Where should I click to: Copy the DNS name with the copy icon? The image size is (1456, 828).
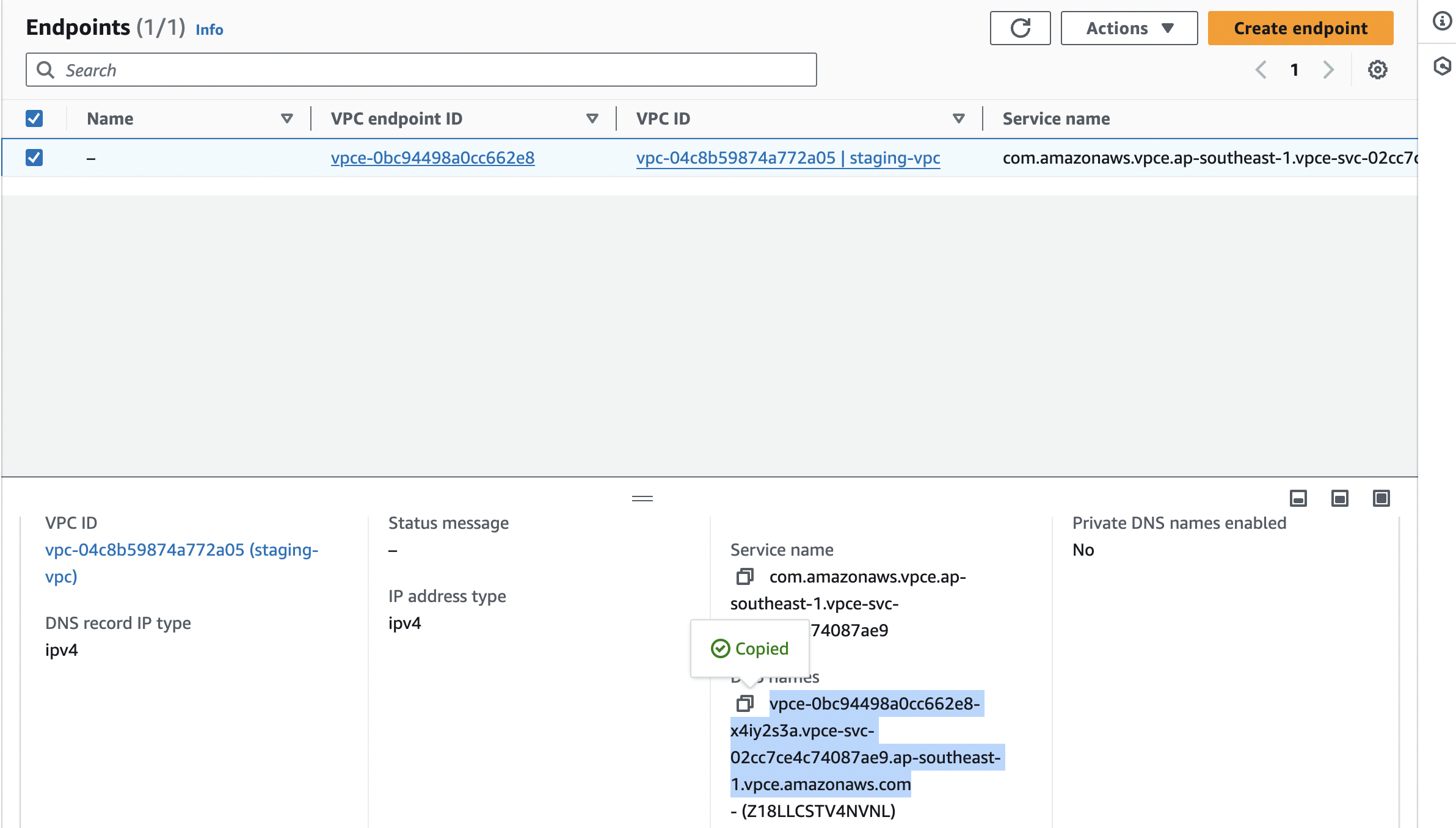click(744, 703)
